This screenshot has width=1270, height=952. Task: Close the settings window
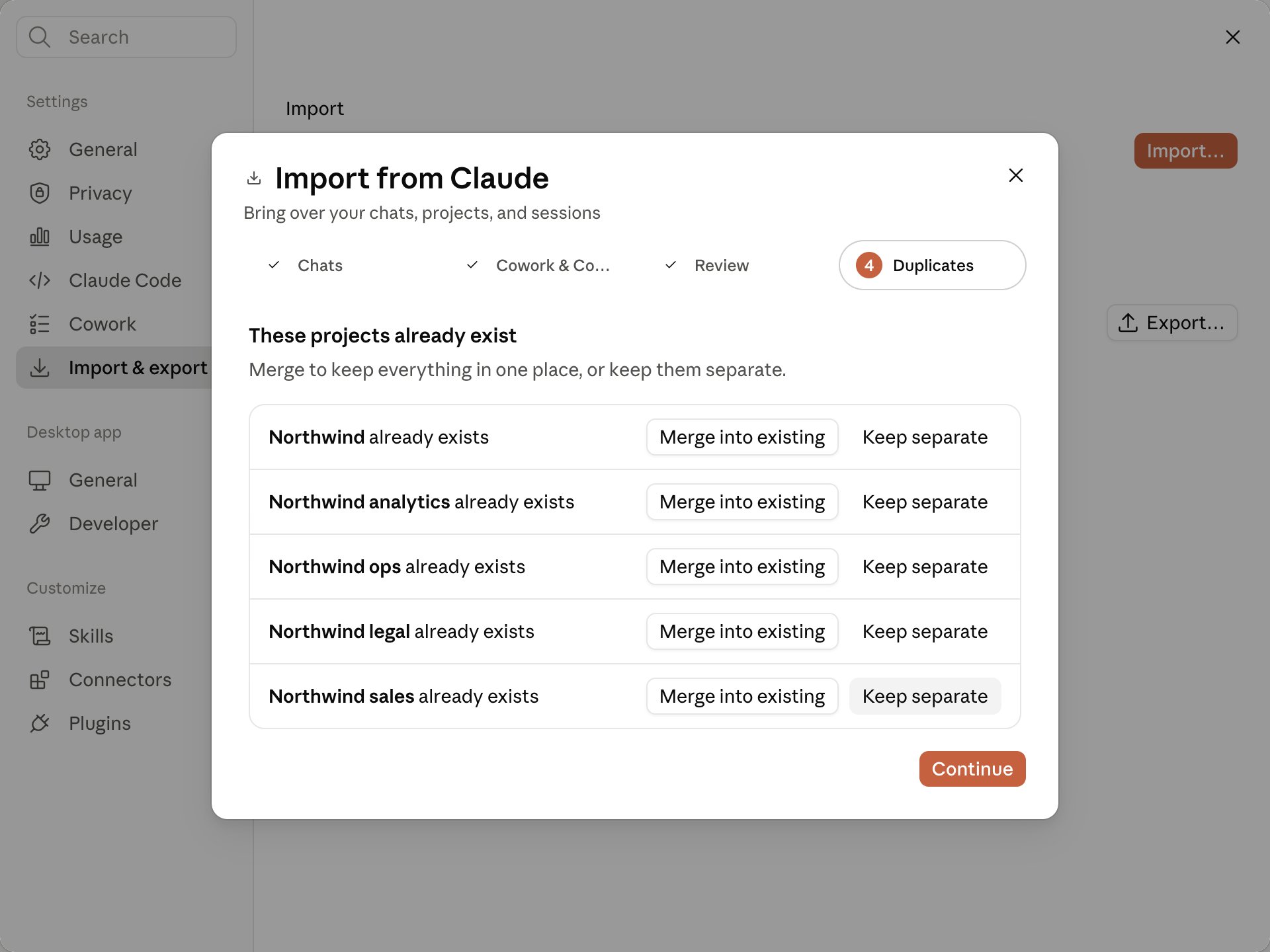pyautogui.click(x=1233, y=37)
